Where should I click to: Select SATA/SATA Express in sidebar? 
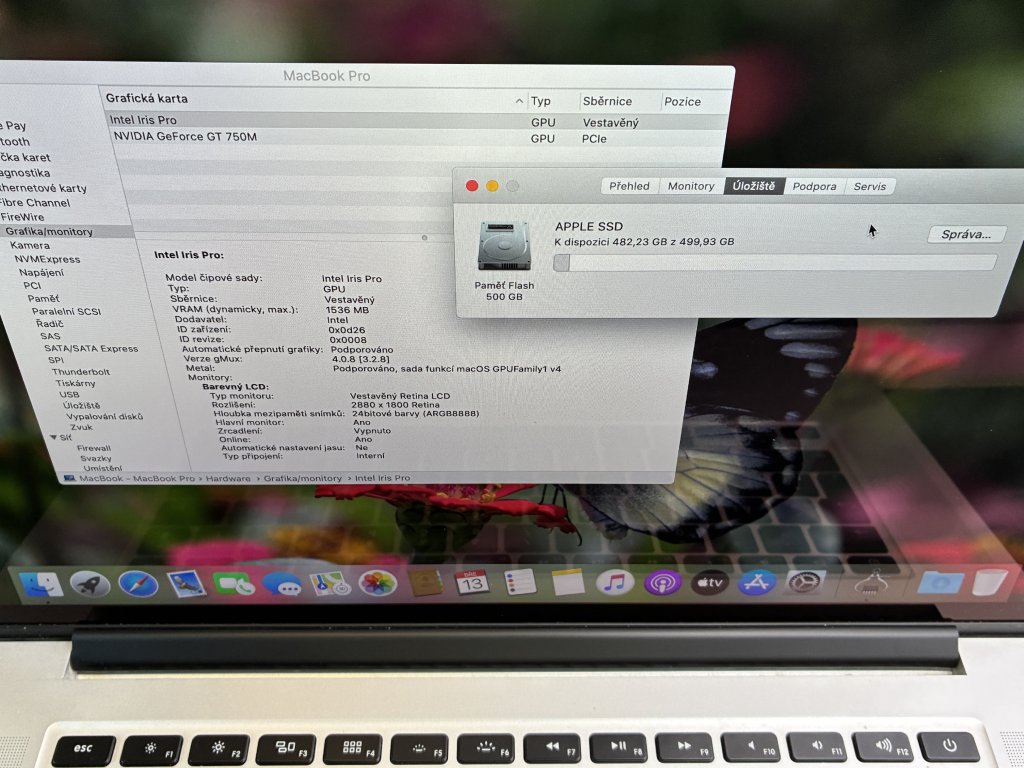point(91,349)
